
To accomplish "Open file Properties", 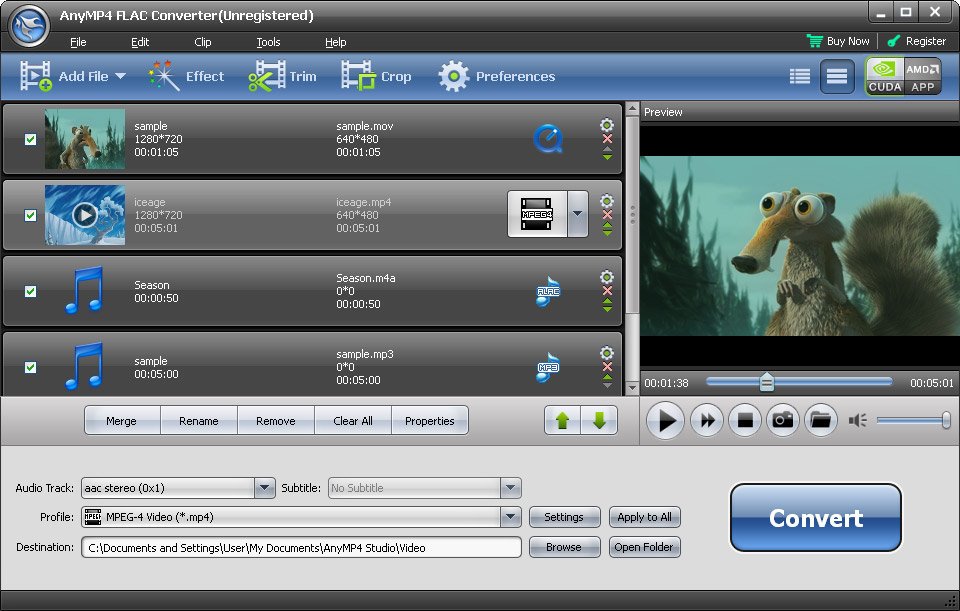I will point(430,421).
